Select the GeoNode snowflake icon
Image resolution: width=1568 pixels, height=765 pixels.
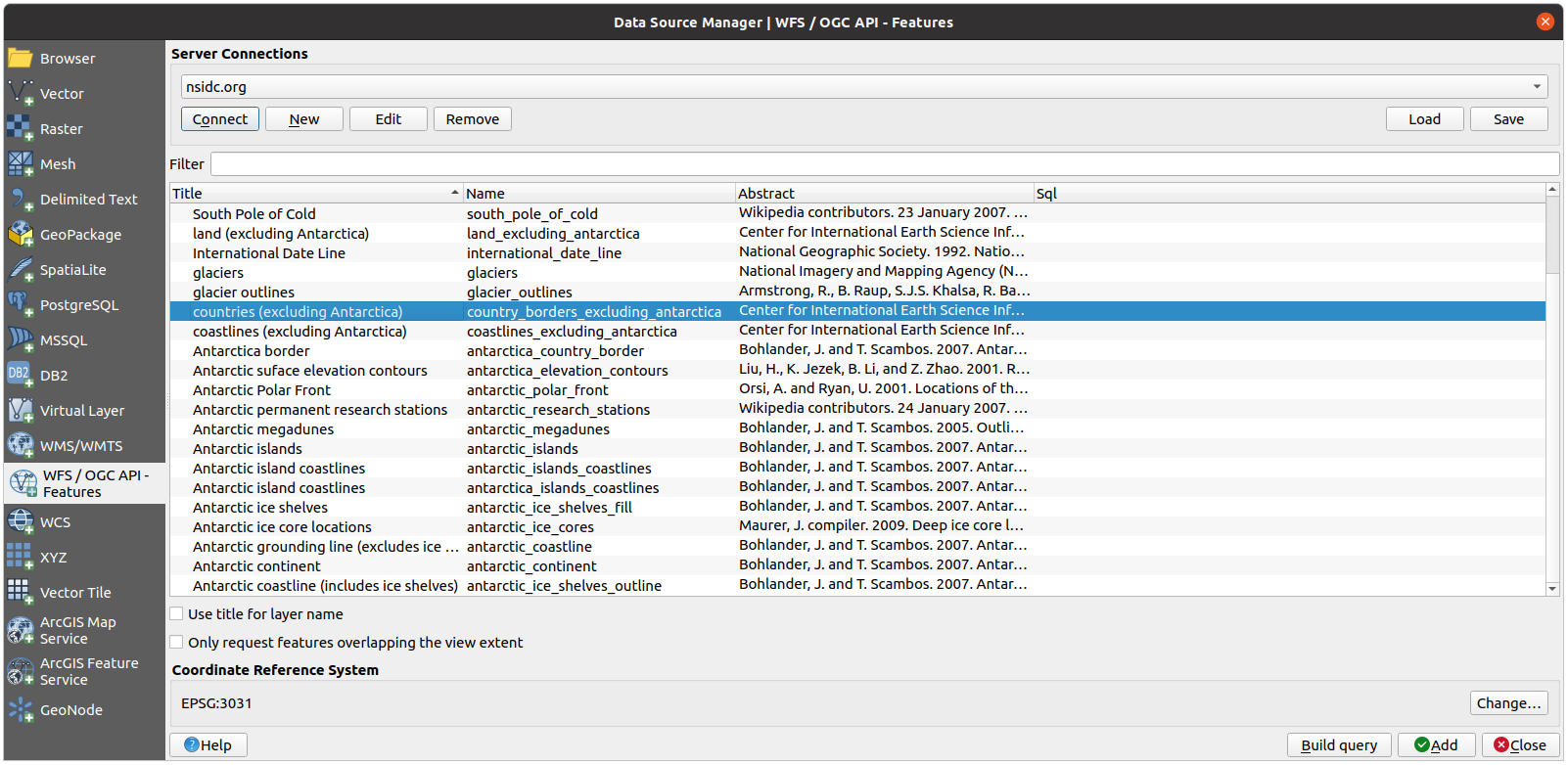click(x=21, y=710)
